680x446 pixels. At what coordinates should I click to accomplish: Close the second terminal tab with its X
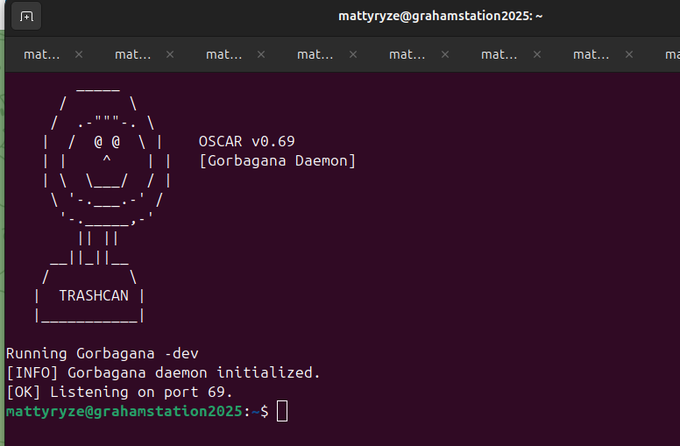point(170,55)
